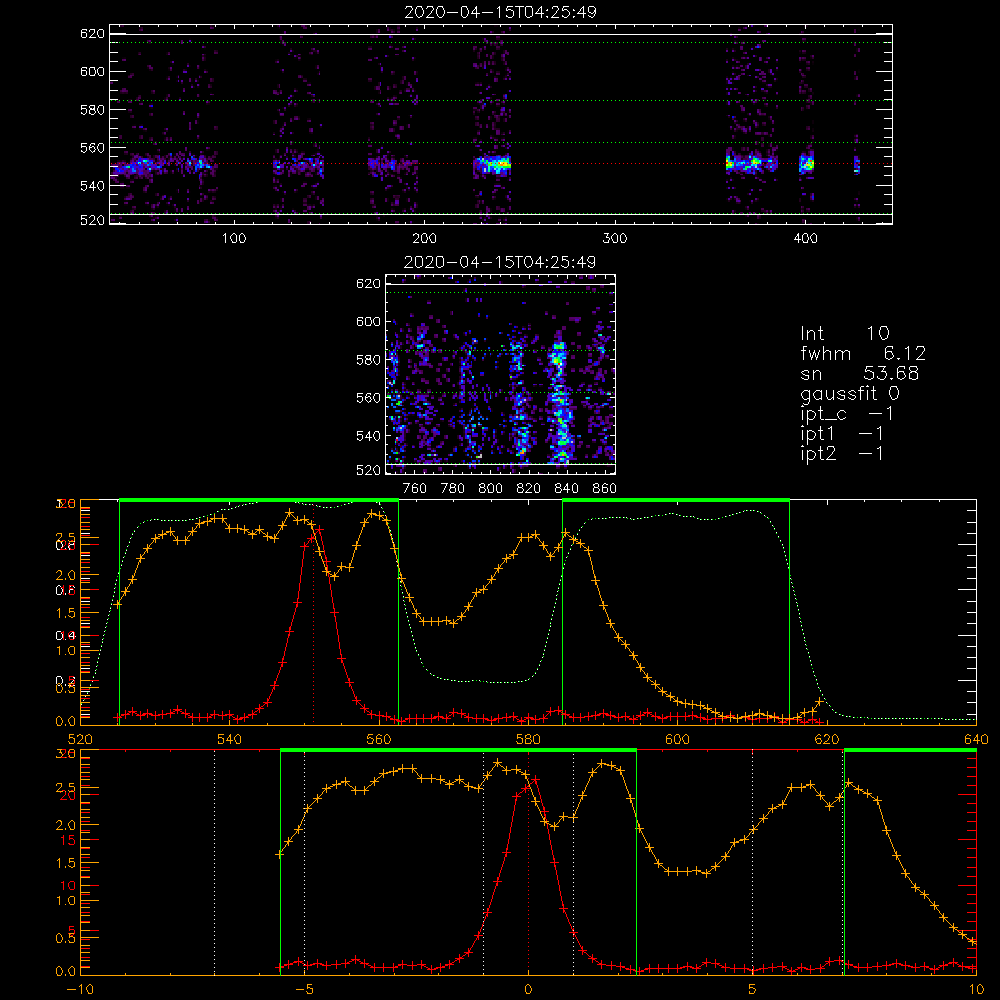Click the 'sn 53.68' readout

[x=860, y=373]
